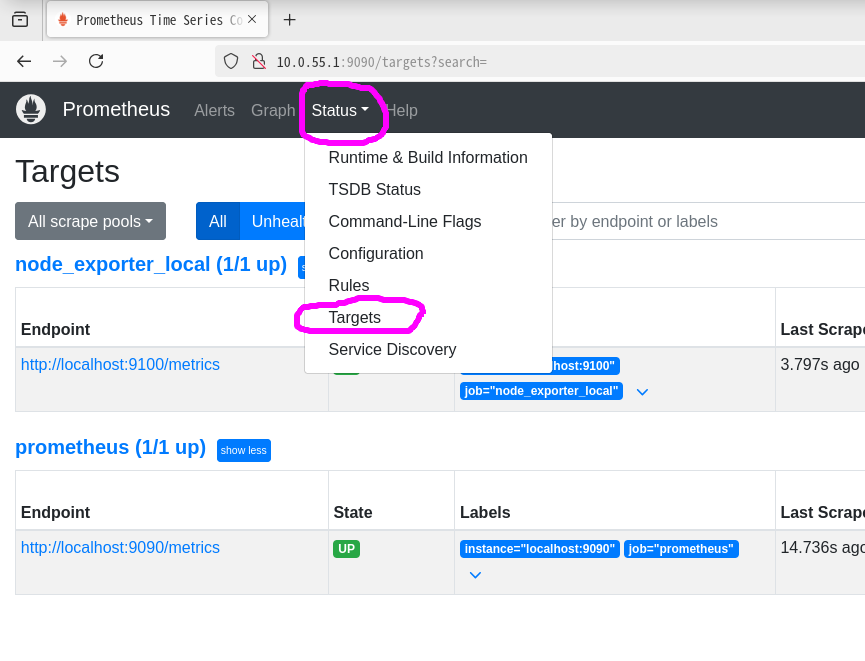
Task: Open Service Discovery from the menu
Action: (x=428, y=349)
